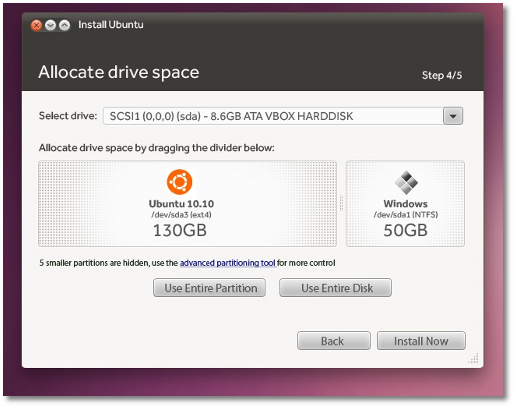This screenshot has height=407, width=514.
Task: Click the Windows diamond logo icon
Action: click(406, 182)
